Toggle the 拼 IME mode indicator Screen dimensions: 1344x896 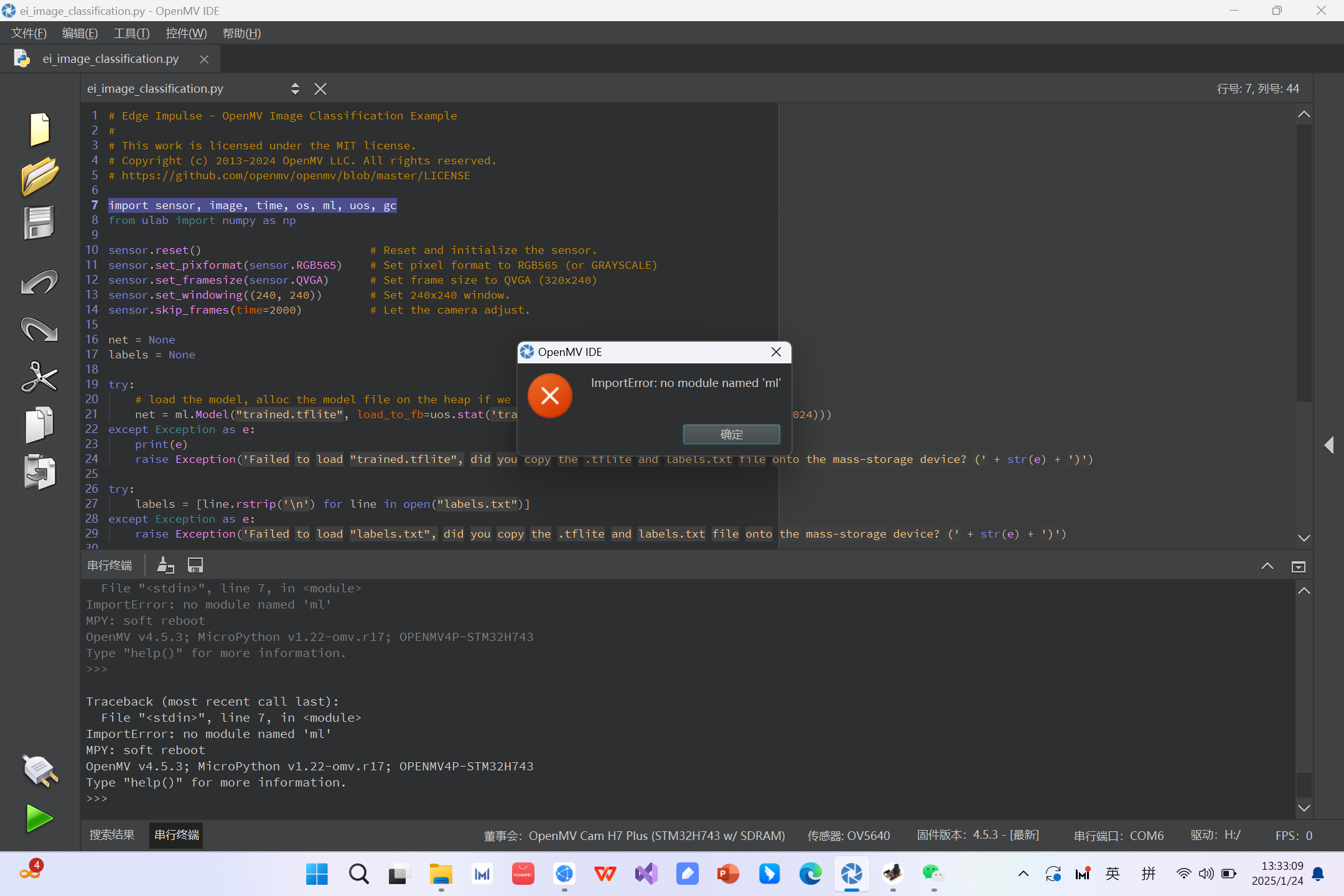(x=1149, y=874)
